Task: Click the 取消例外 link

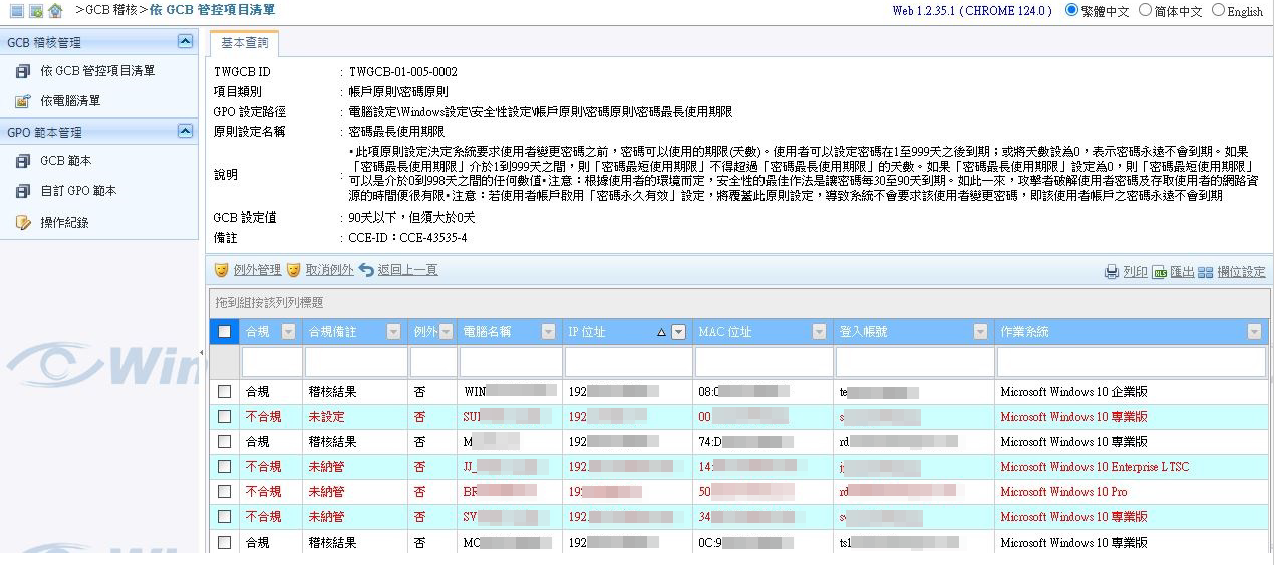Action: click(x=329, y=270)
